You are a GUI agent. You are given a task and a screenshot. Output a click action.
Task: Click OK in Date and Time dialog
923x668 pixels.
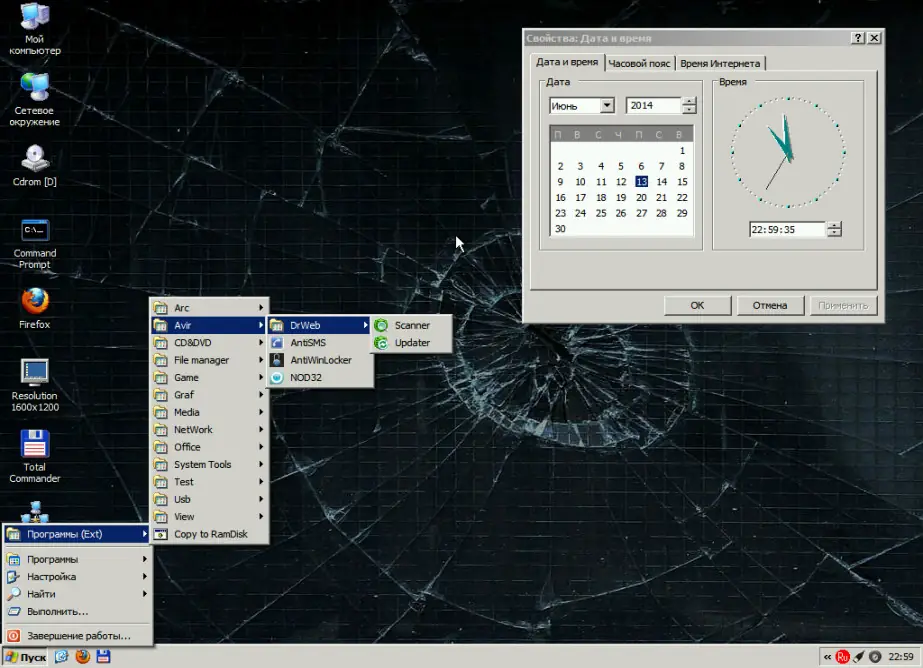[698, 305]
